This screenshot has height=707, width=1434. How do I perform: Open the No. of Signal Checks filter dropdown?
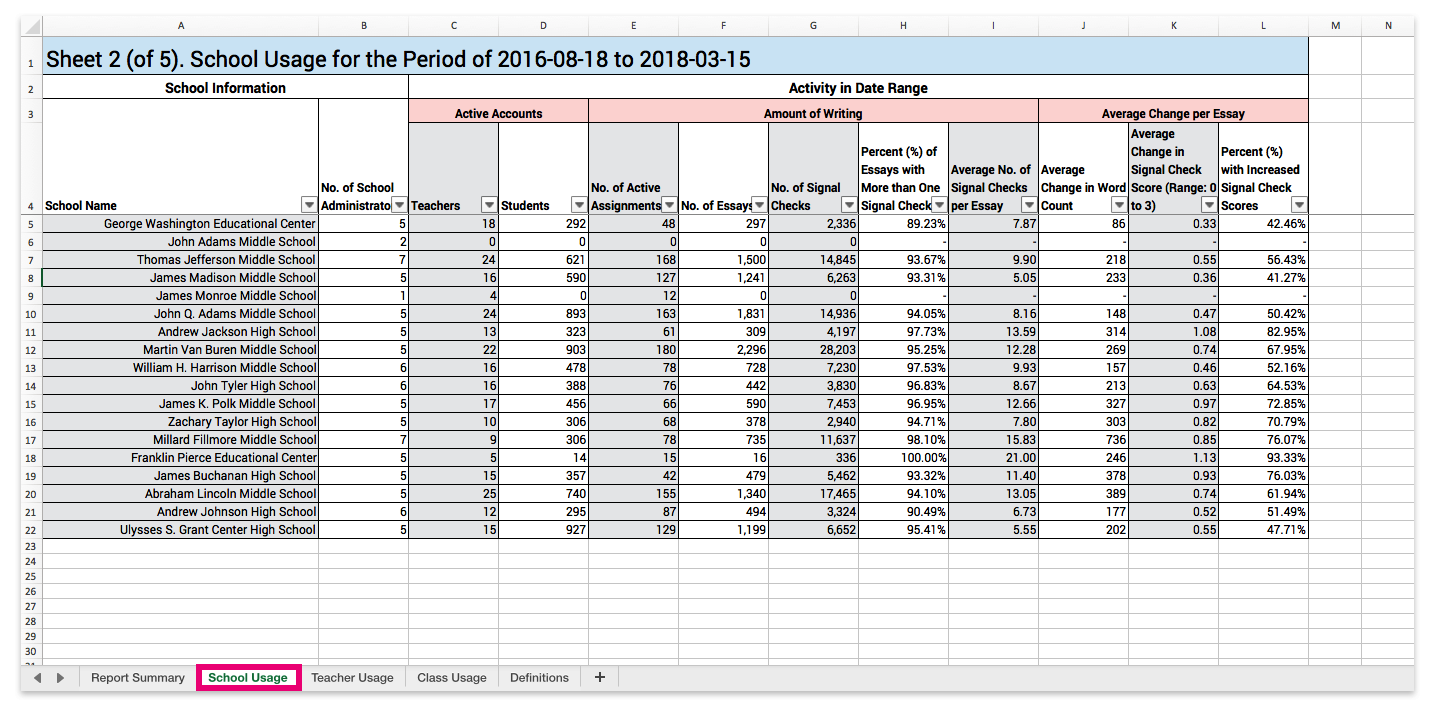[849, 205]
